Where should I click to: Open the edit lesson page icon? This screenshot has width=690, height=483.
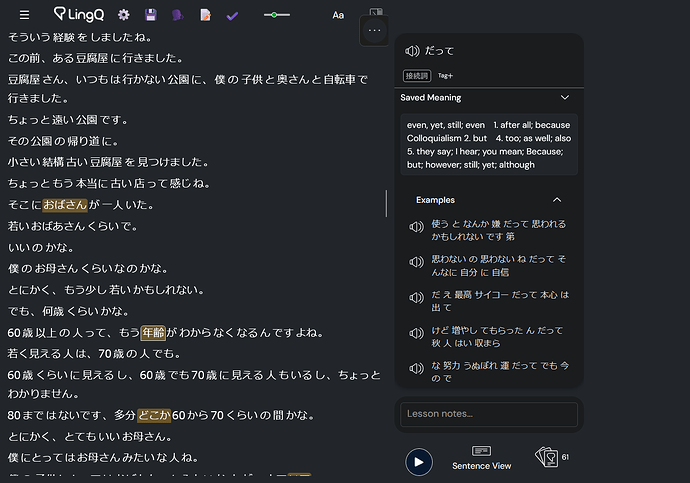coord(206,15)
